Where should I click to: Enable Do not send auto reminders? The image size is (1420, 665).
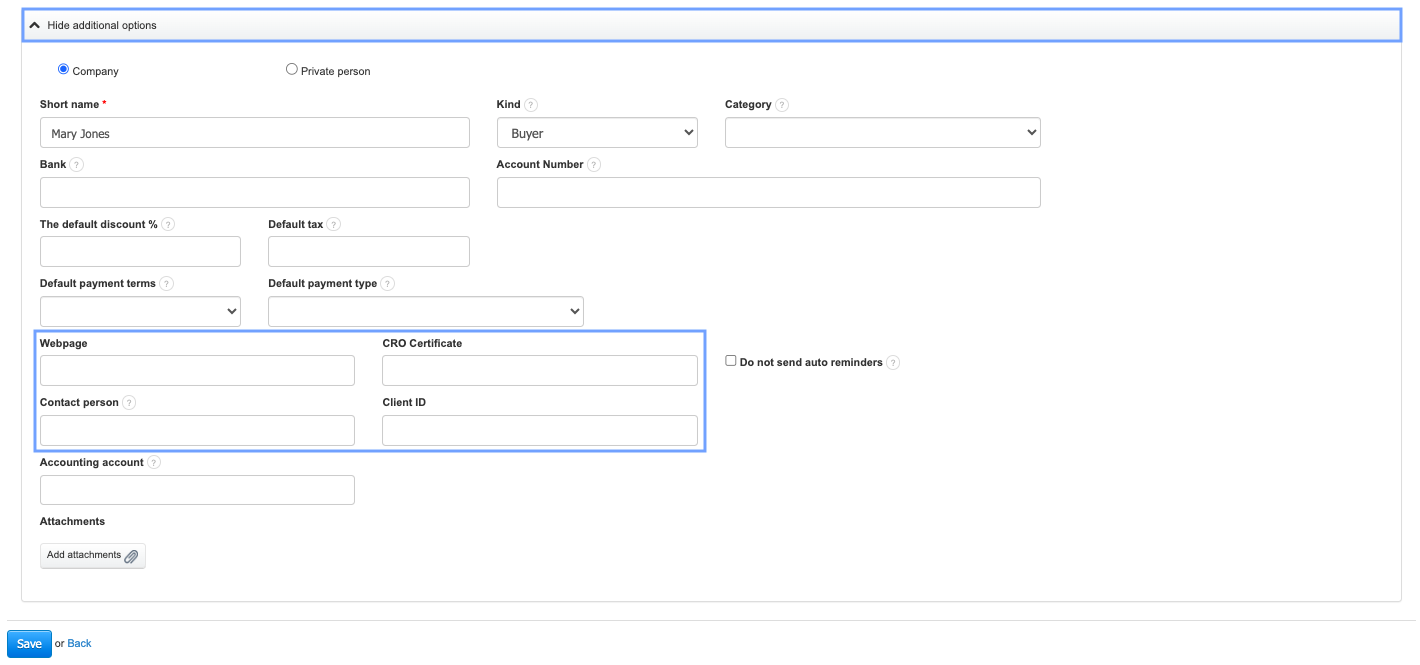coord(731,361)
